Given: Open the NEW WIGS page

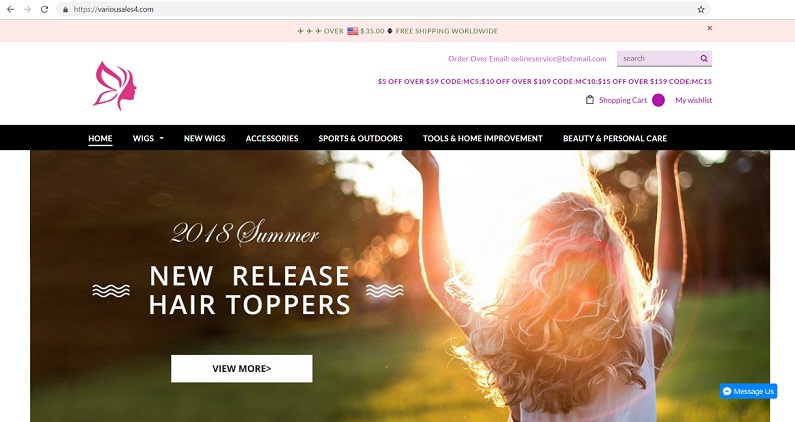Looking at the screenshot, I should click(x=204, y=138).
